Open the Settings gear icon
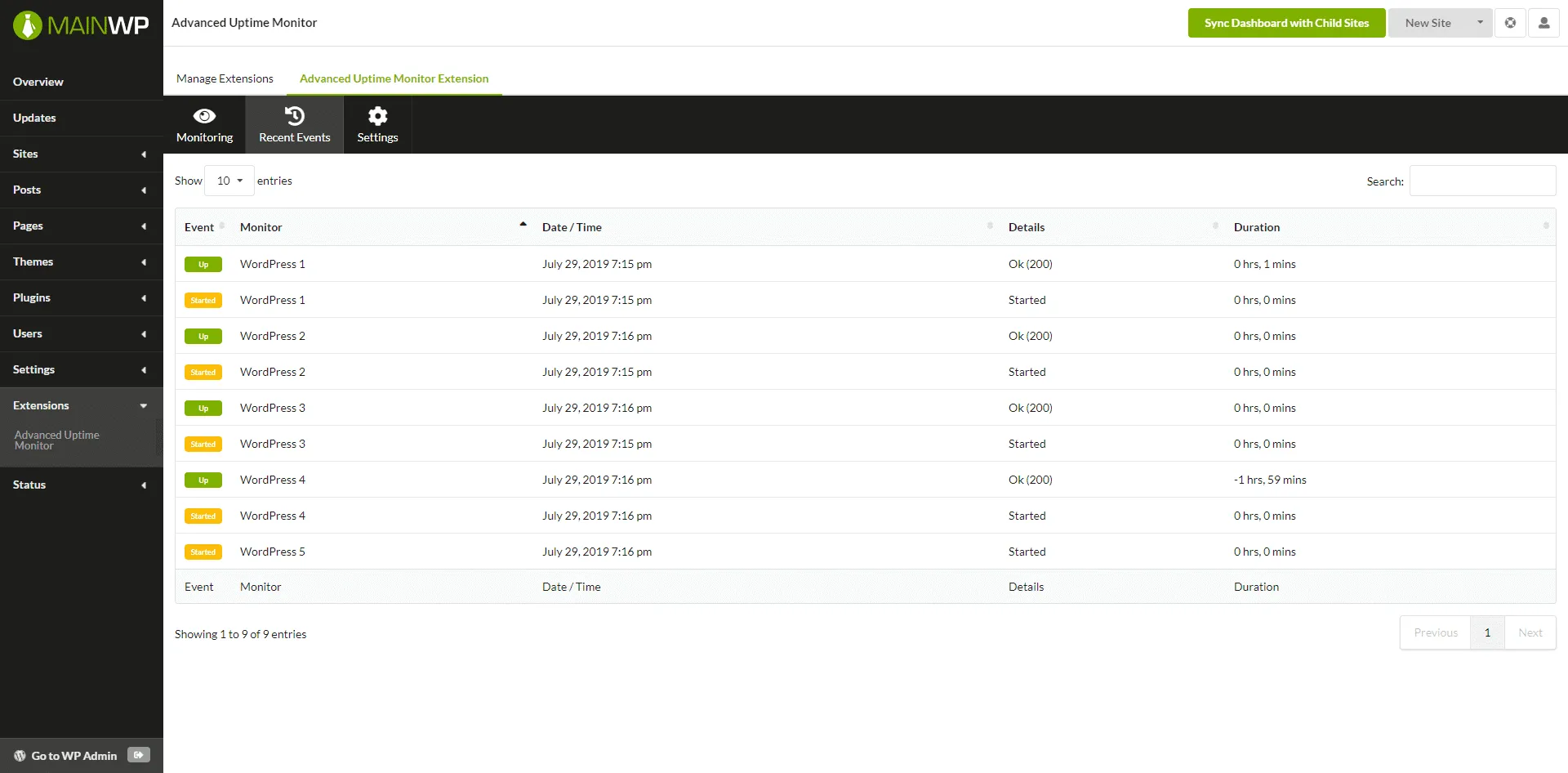This screenshot has height=773, width=1568. (x=376, y=115)
